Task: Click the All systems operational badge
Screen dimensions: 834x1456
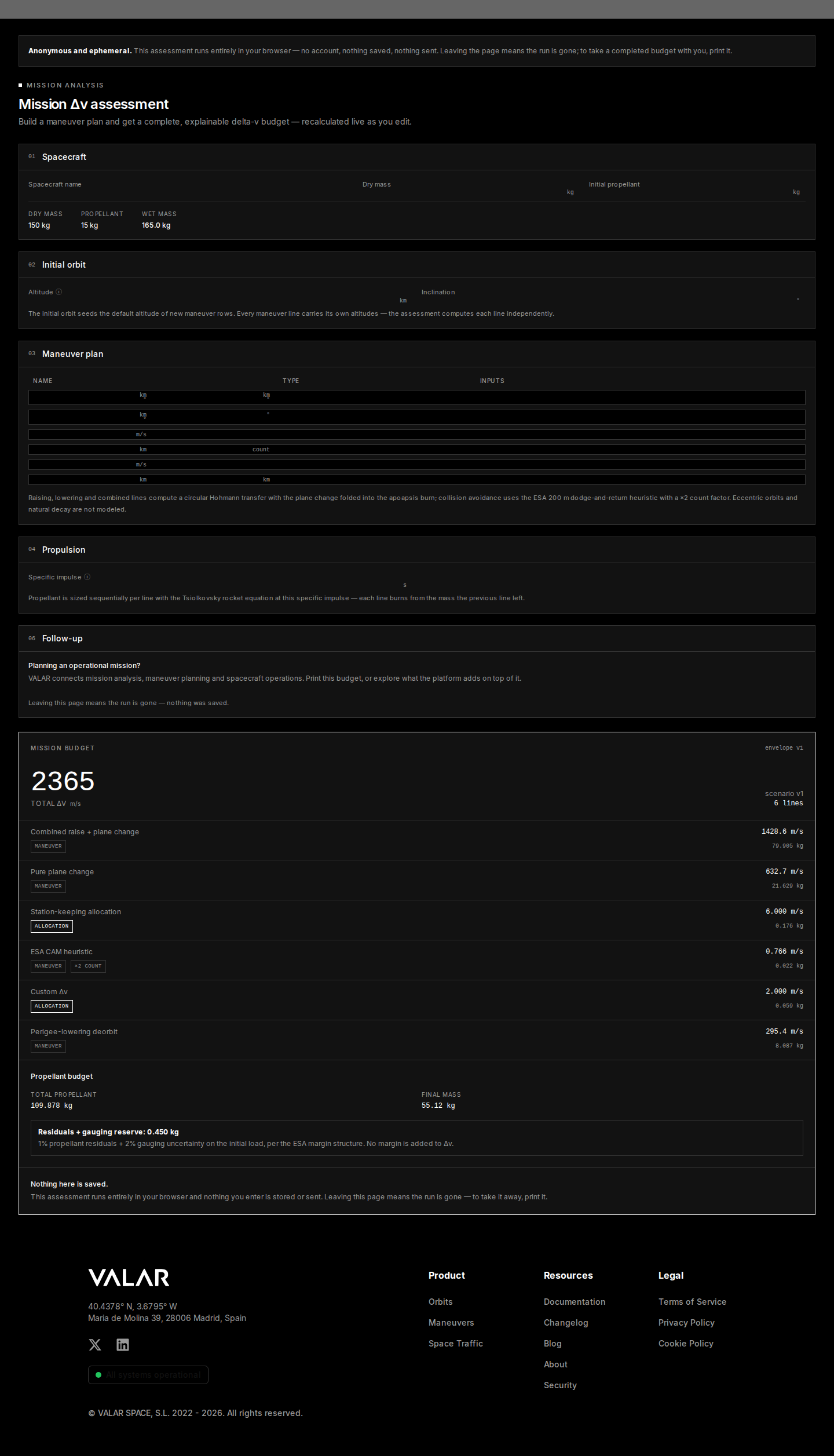Action: pyautogui.click(x=148, y=1375)
